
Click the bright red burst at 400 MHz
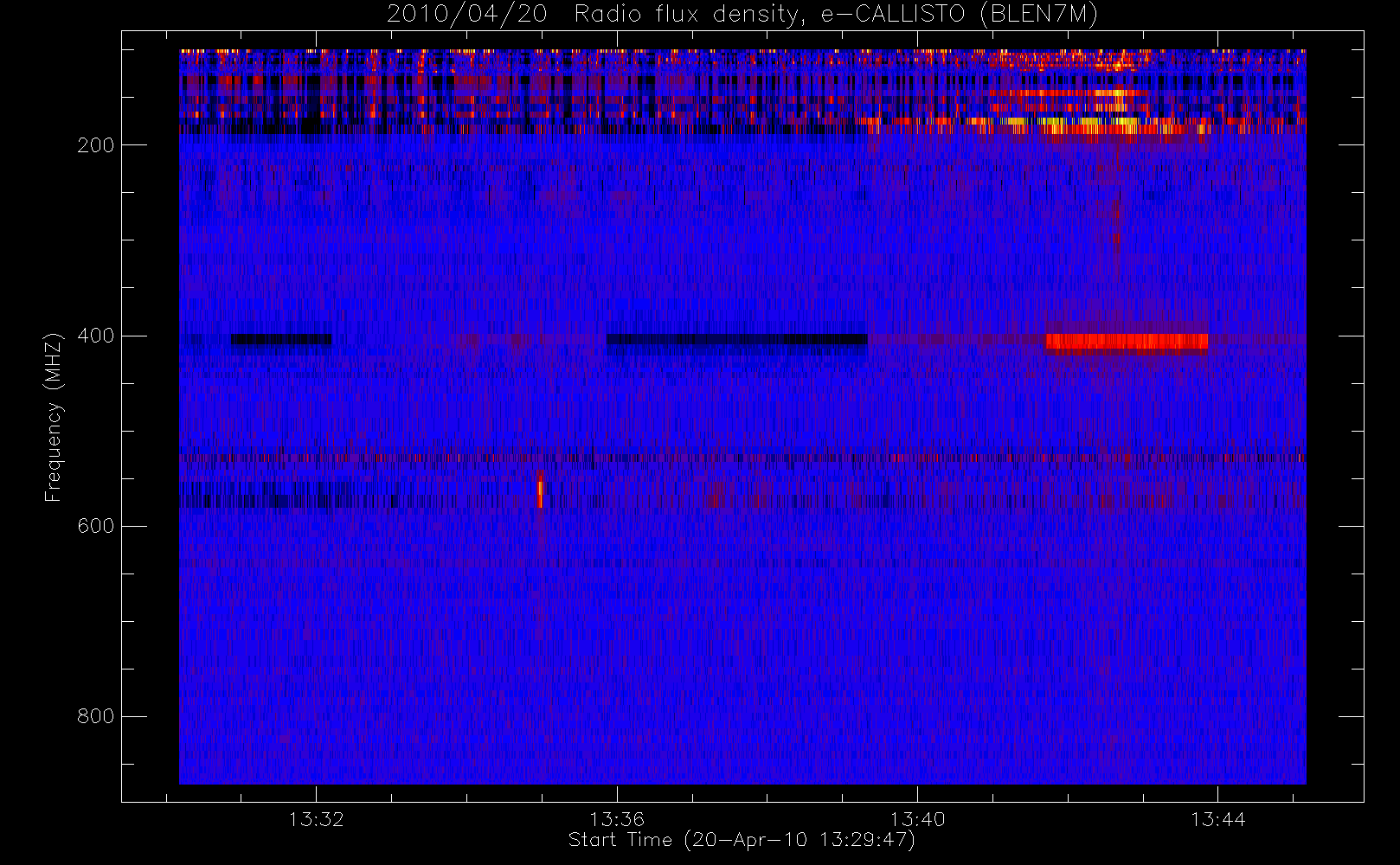point(1127,342)
